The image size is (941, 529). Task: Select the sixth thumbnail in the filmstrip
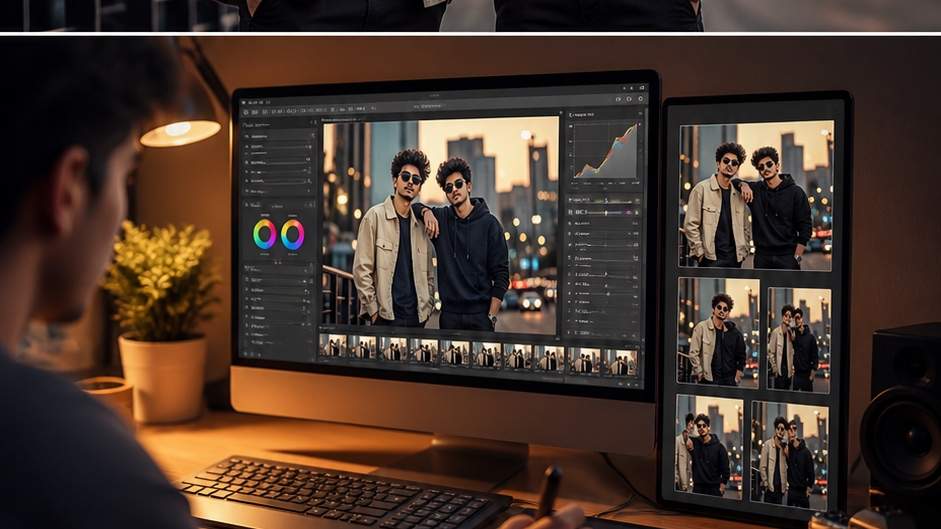(x=487, y=354)
